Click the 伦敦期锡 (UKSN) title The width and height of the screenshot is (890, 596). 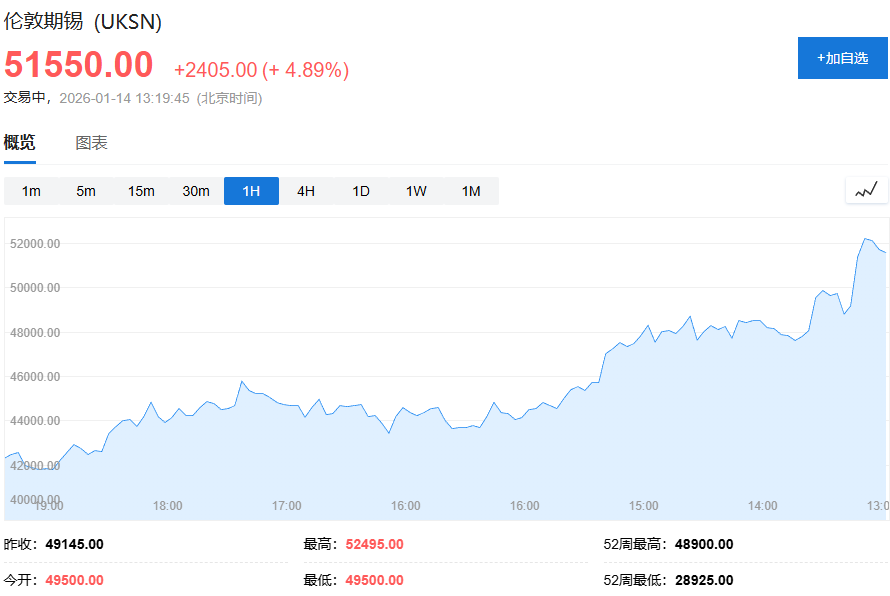(x=83, y=22)
